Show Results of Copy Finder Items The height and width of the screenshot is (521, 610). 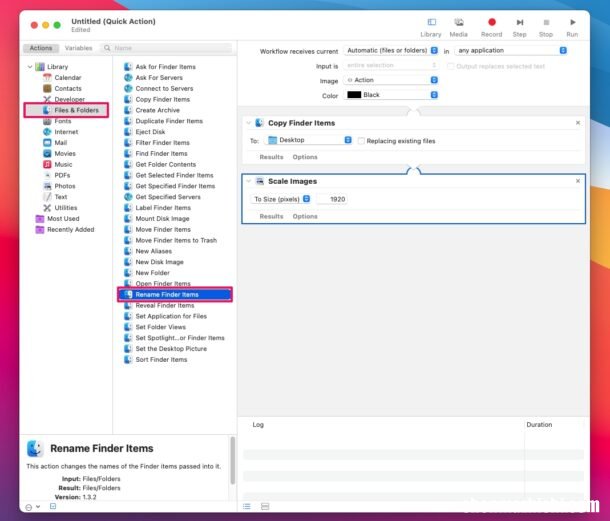[x=271, y=157]
